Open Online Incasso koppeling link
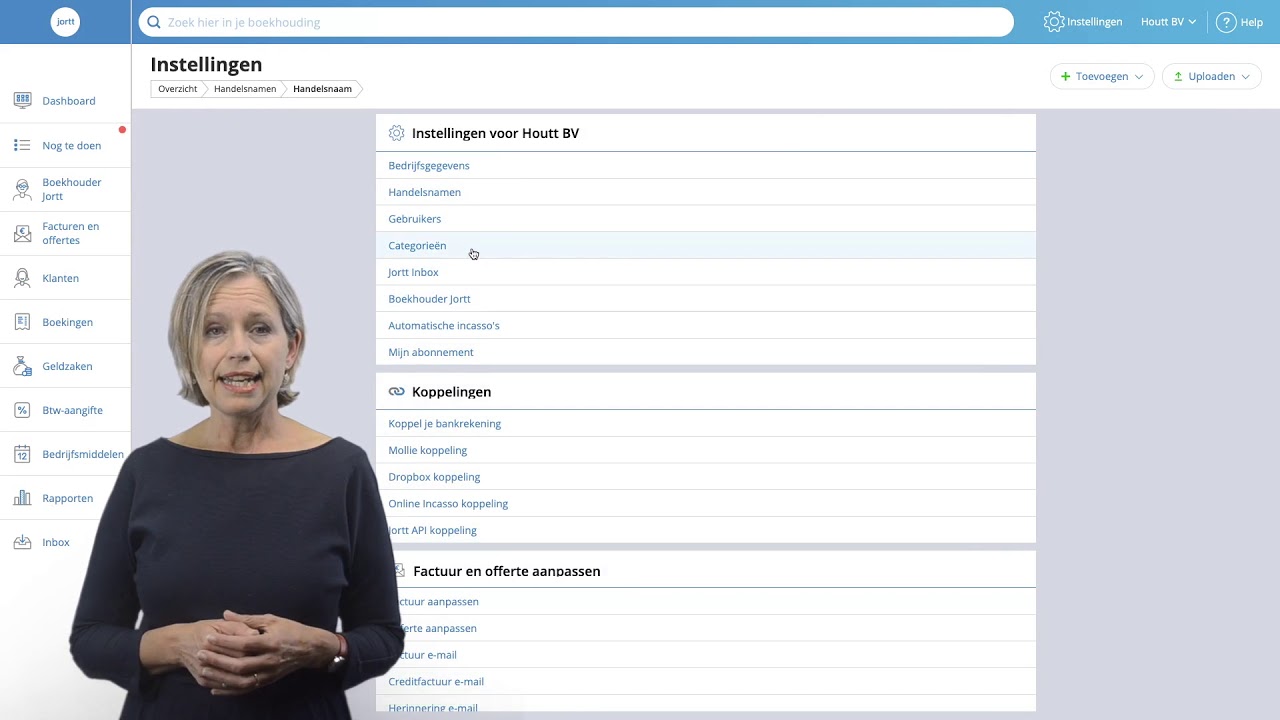The height and width of the screenshot is (720, 1280). click(x=448, y=503)
